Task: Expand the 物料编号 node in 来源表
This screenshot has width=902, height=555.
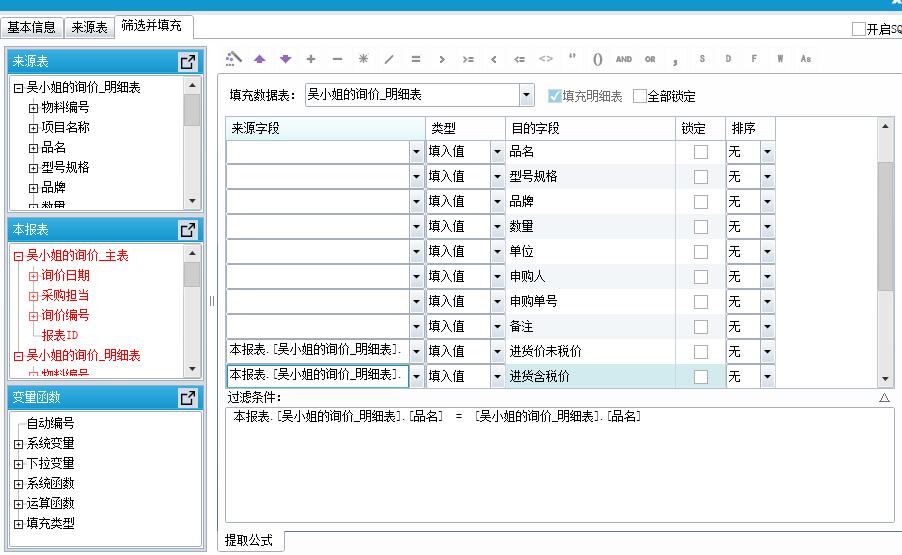Action: (x=33, y=108)
